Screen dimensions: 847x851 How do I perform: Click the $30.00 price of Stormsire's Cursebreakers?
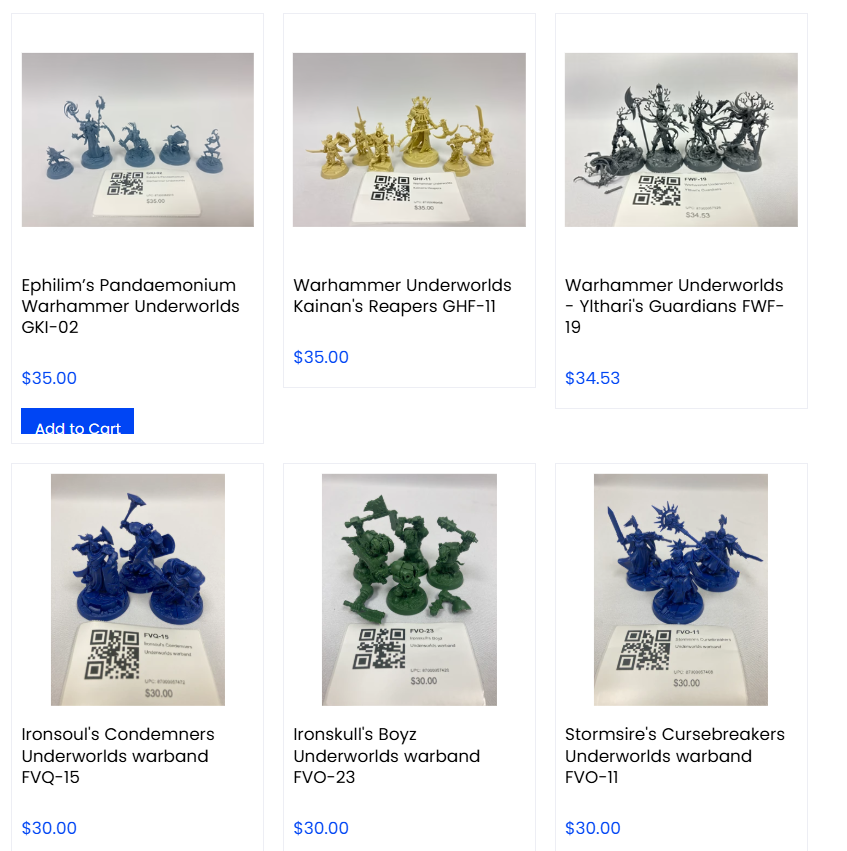pos(592,828)
